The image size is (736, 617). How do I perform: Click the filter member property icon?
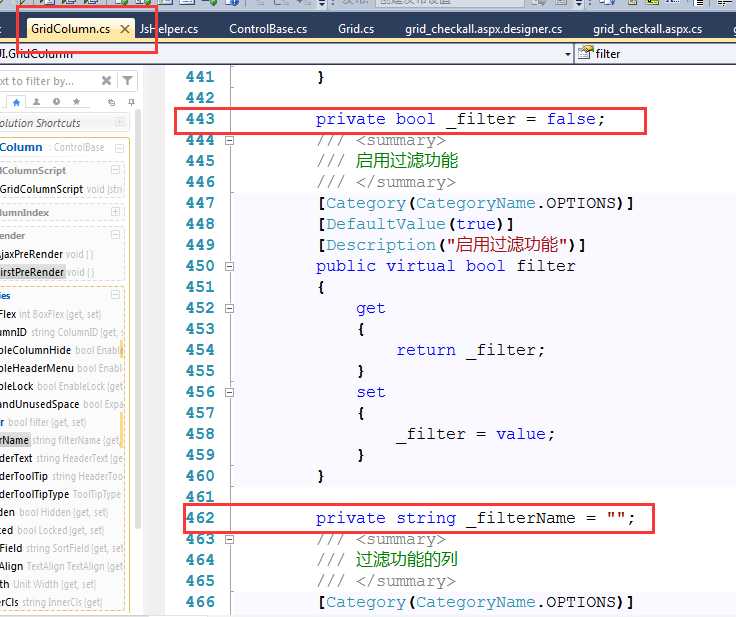[x=585, y=53]
